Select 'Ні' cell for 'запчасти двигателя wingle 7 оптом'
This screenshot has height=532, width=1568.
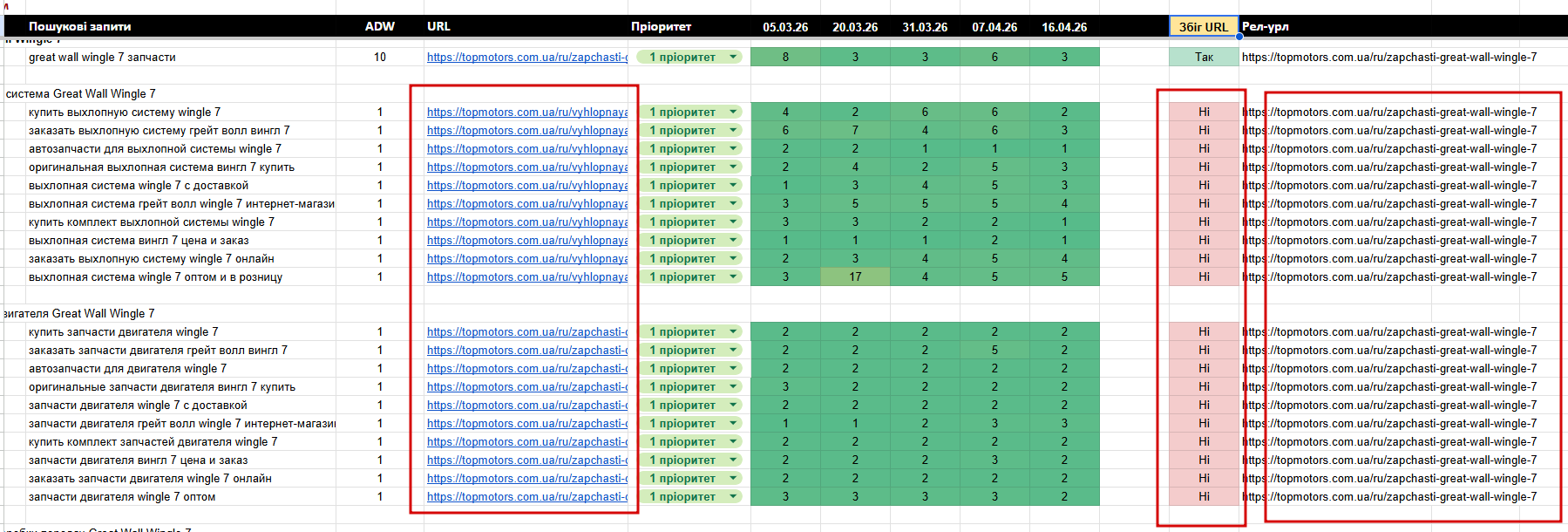tap(1204, 496)
